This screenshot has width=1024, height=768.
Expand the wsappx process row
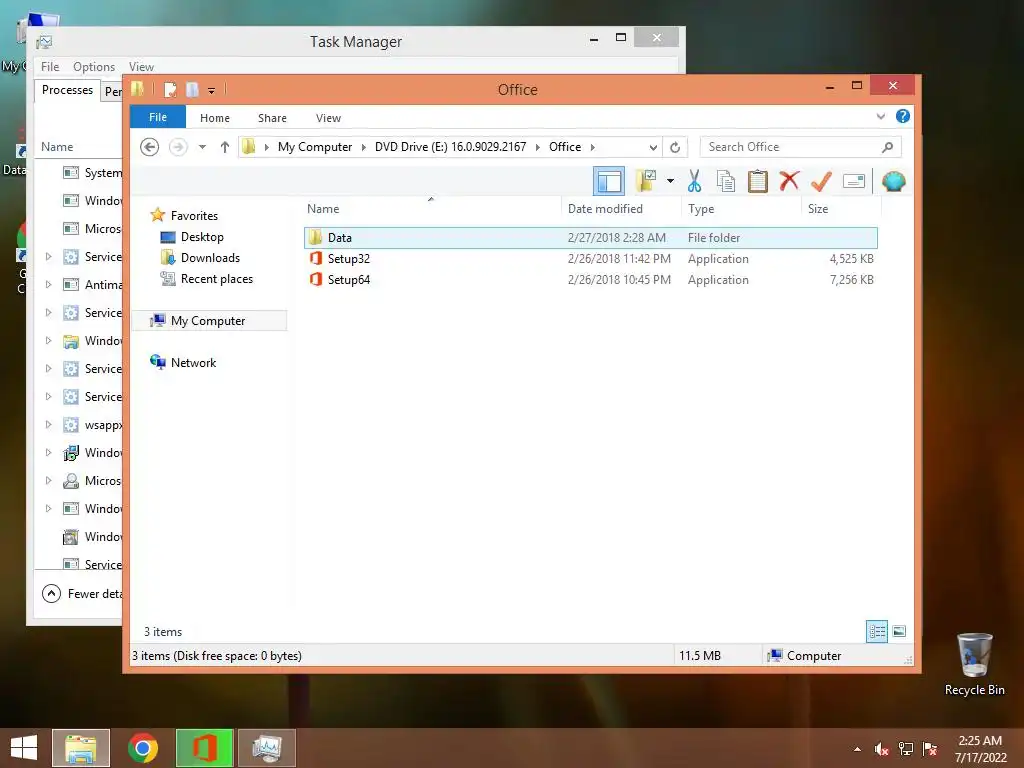point(48,424)
